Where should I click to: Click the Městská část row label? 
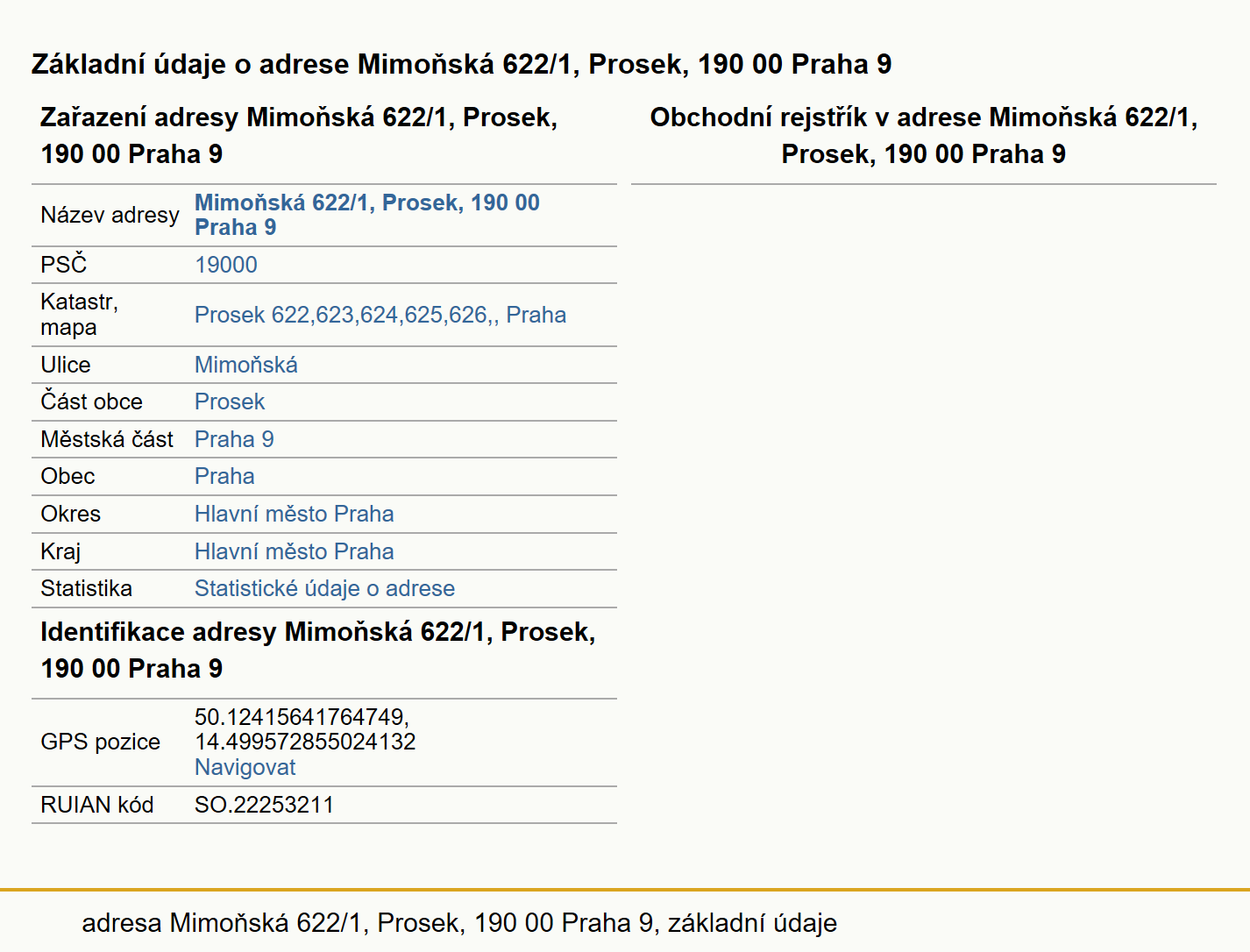pos(107,439)
